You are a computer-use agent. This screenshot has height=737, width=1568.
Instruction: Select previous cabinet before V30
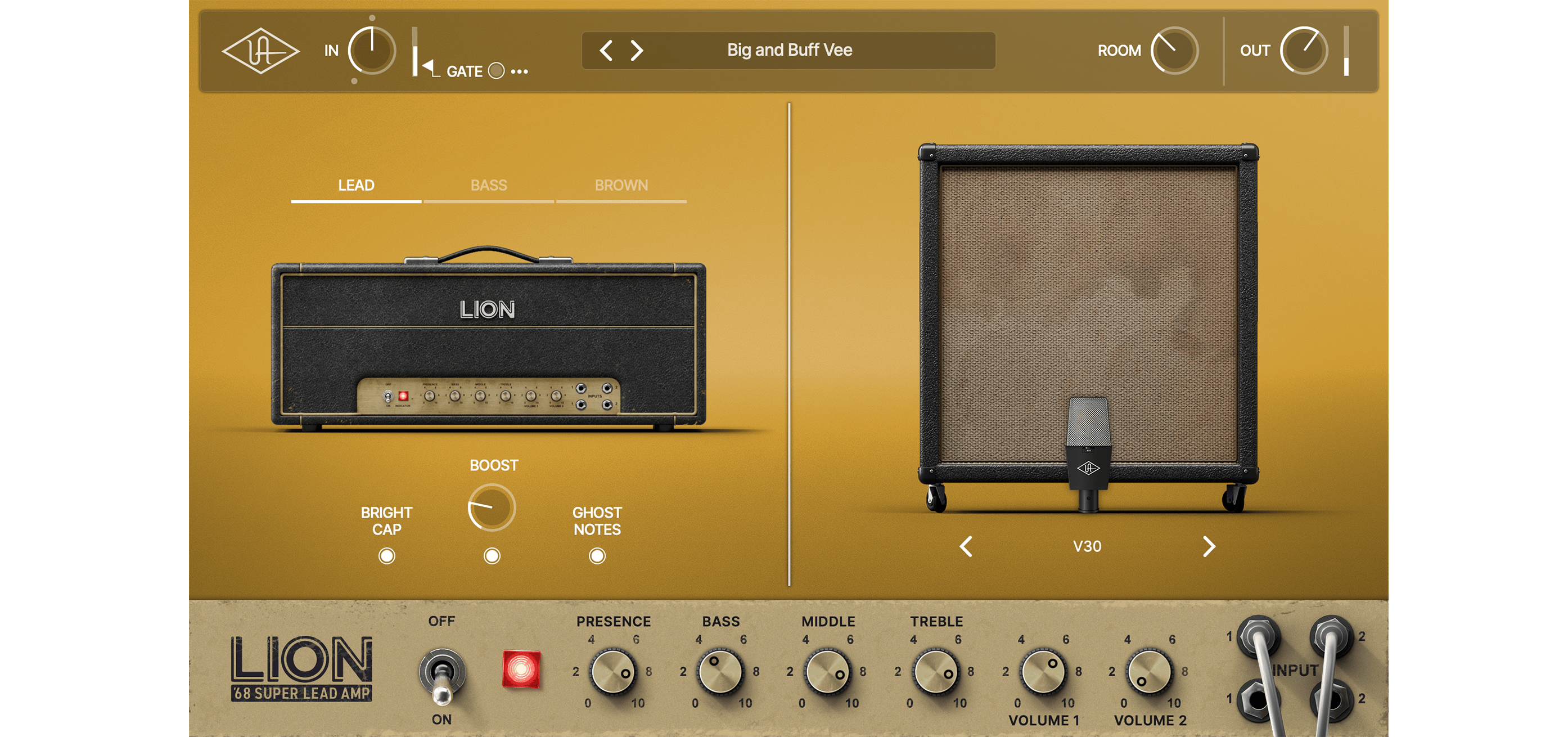click(966, 546)
